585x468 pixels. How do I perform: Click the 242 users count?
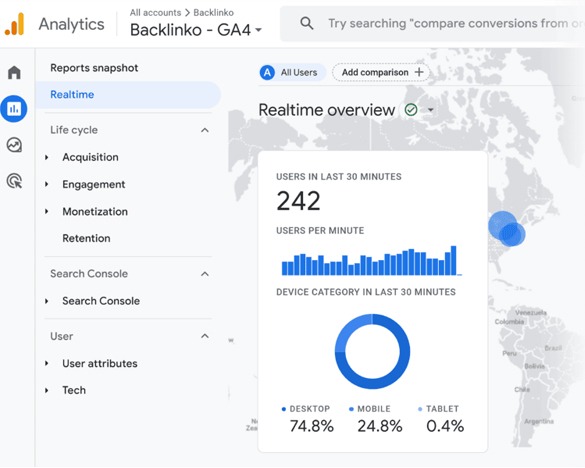pos(298,201)
